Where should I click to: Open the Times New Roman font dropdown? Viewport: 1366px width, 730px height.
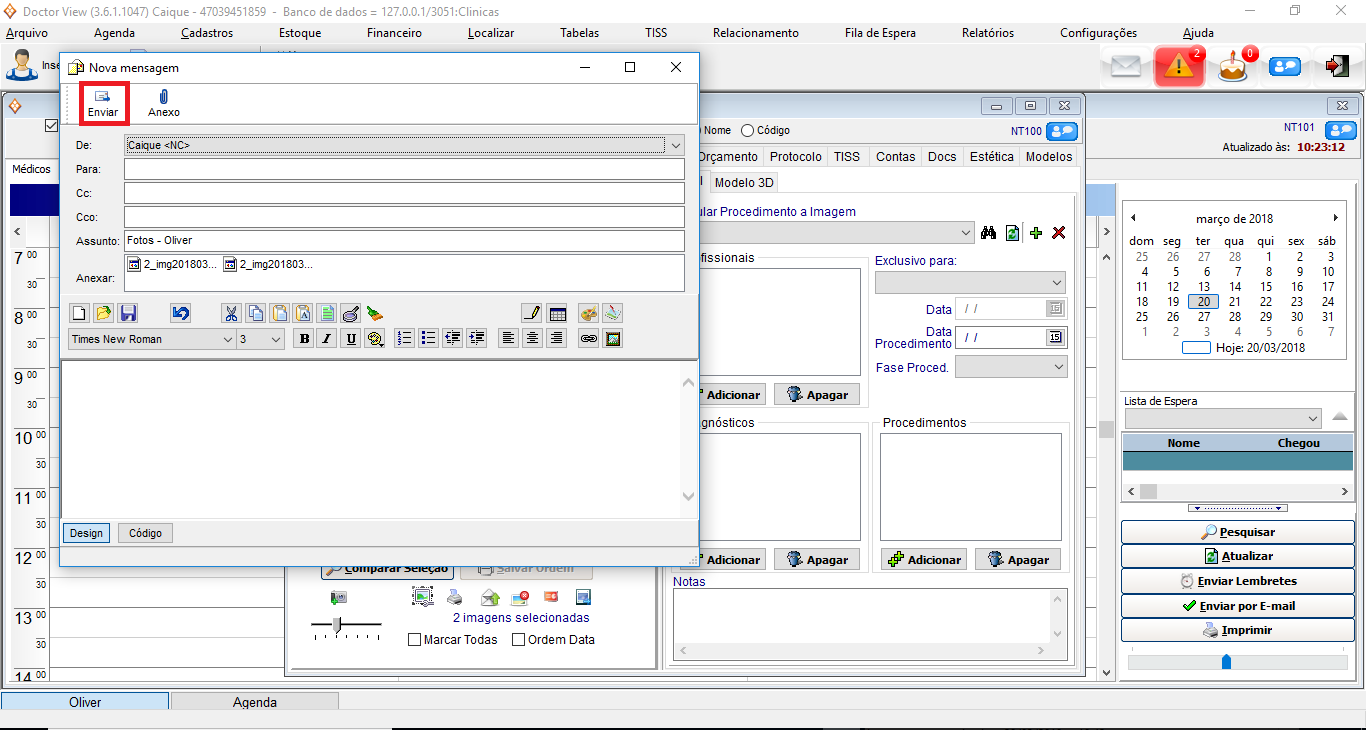point(227,339)
